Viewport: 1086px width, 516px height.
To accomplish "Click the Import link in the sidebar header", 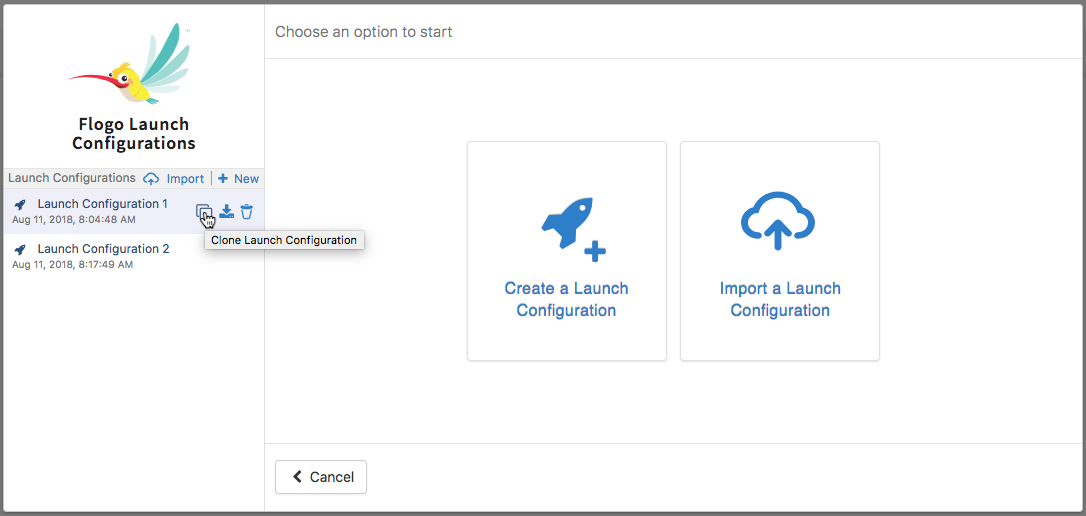I will click(x=185, y=179).
